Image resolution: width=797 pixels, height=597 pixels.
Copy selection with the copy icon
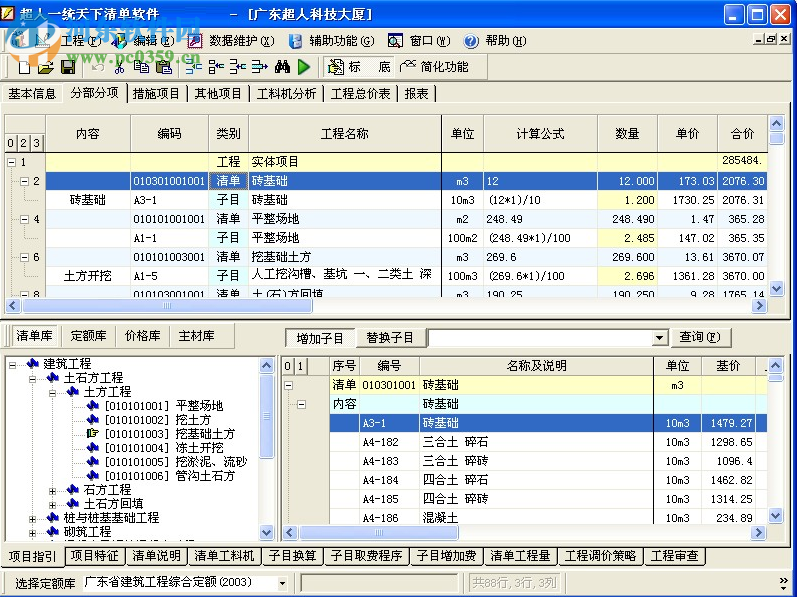(x=141, y=67)
